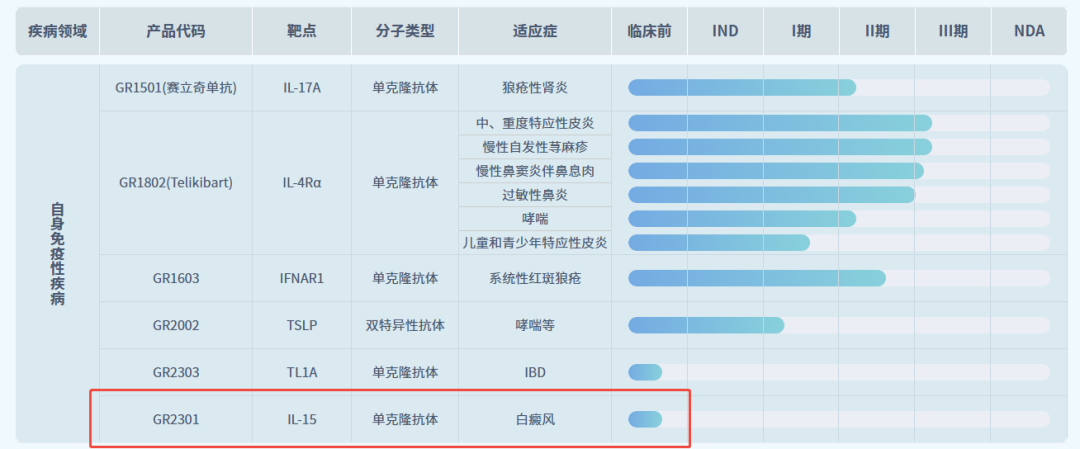Click indication 哮喘等
1080x449 pixels.
pyautogui.click(x=534, y=325)
